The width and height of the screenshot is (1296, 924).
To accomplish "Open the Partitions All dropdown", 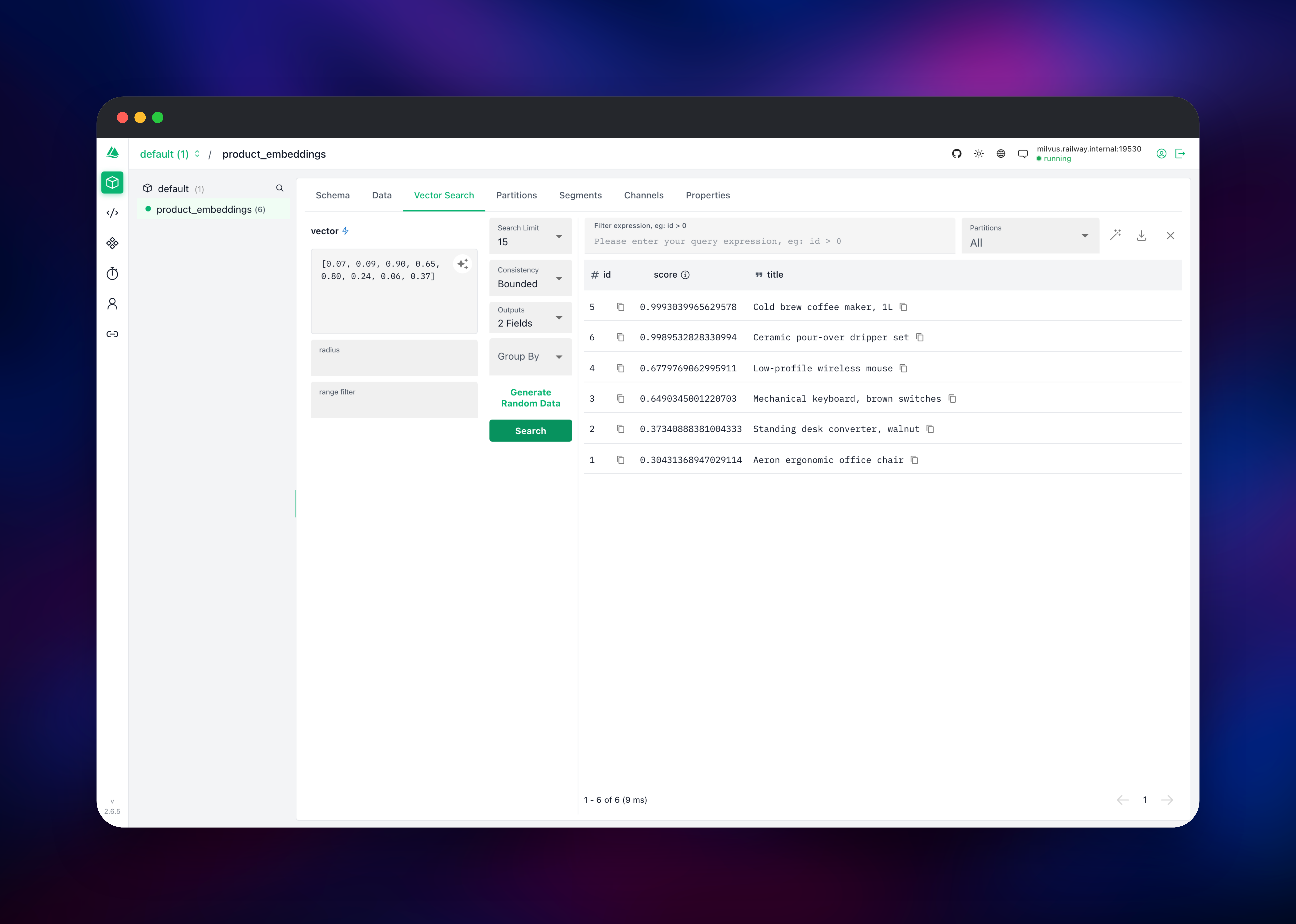I will click(x=1030, y=236).
